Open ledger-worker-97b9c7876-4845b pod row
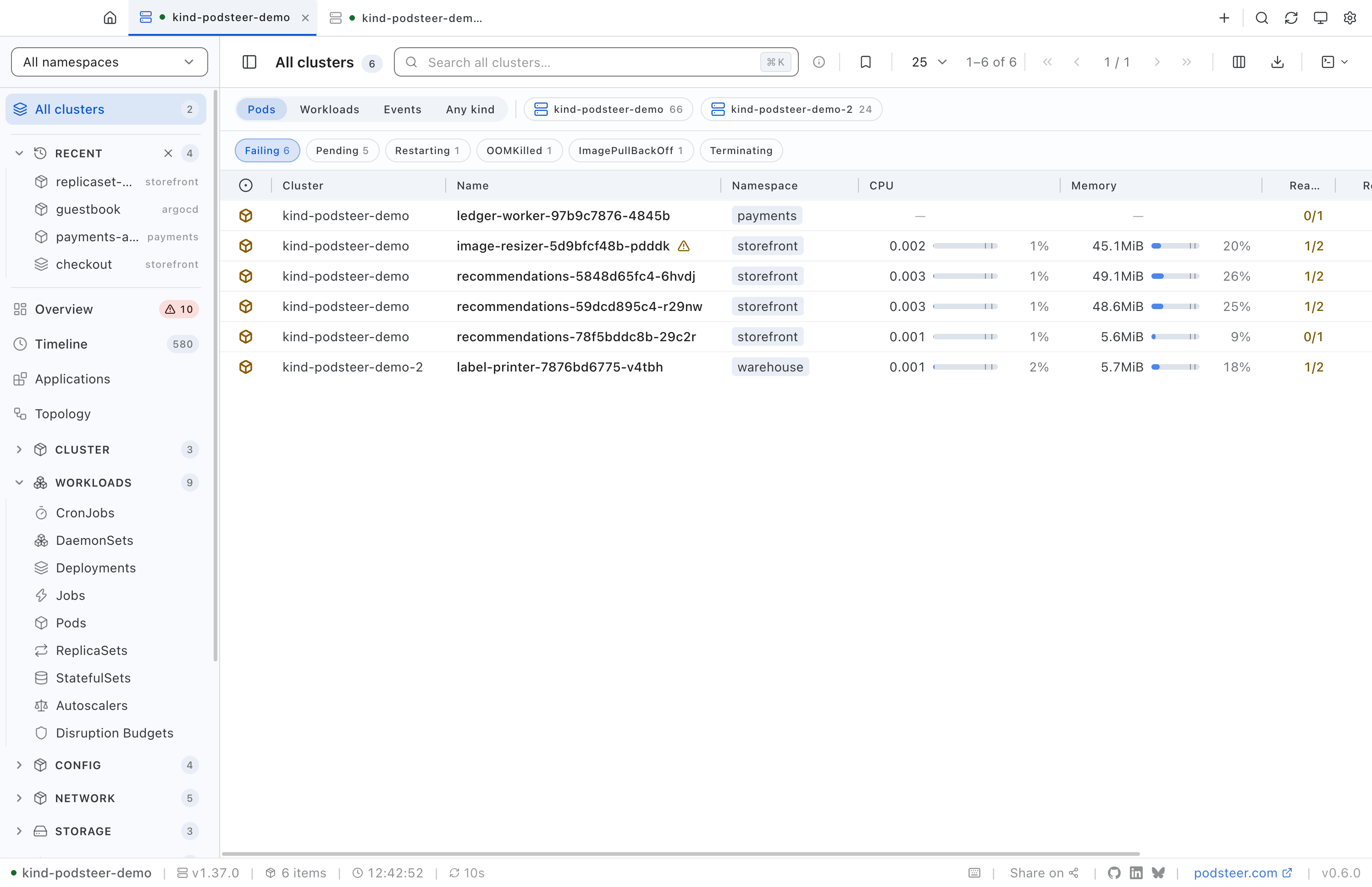1372x887 pixels. [x=796, y=216]
